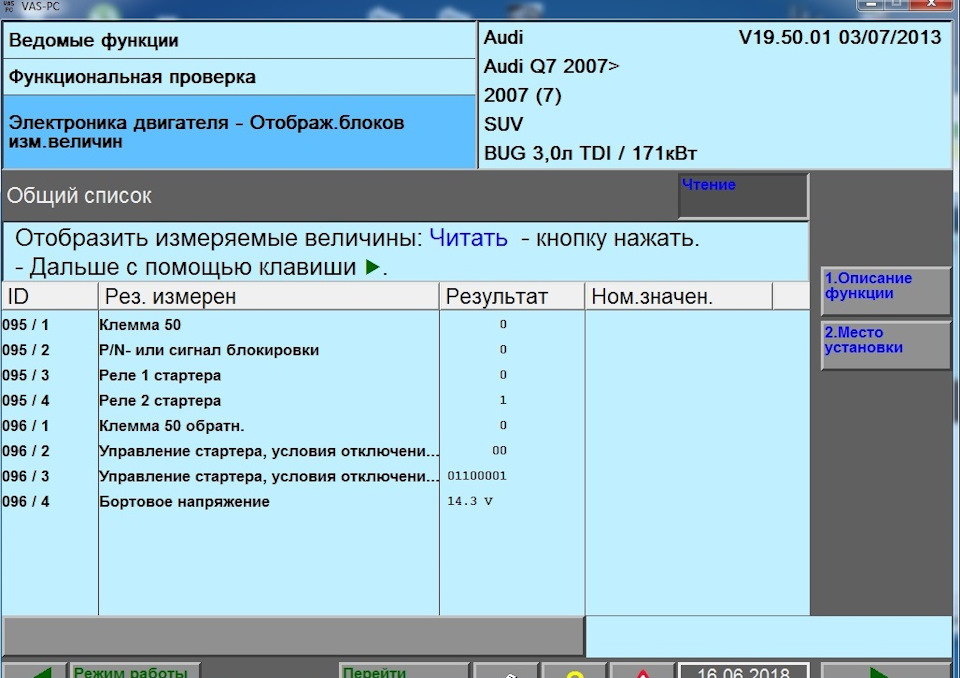Click the SUV body type text

503,124
